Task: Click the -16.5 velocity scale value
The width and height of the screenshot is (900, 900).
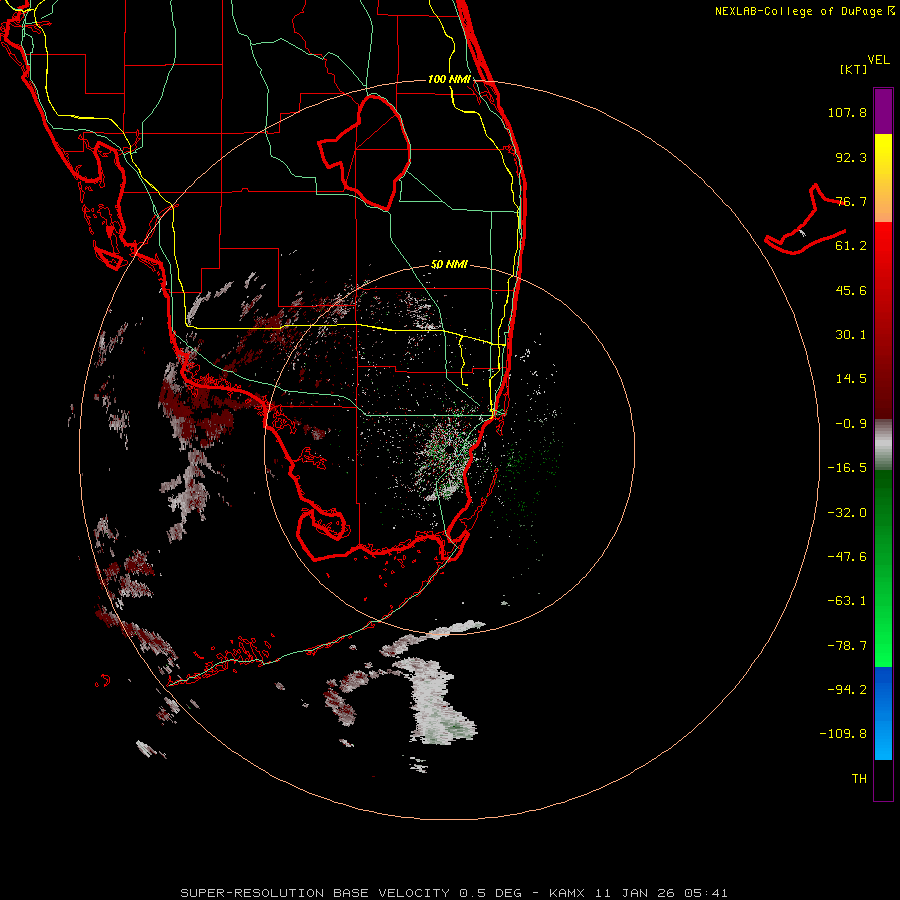Action: pyautogui.click(x=847, y=468)
